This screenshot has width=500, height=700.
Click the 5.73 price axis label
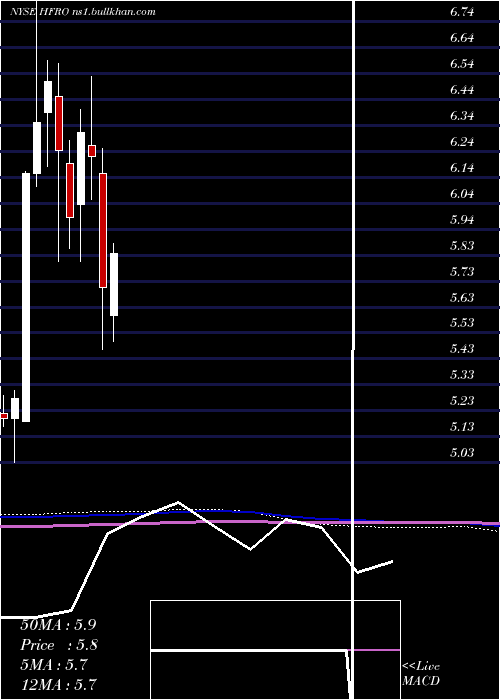[x=461, y=271]
